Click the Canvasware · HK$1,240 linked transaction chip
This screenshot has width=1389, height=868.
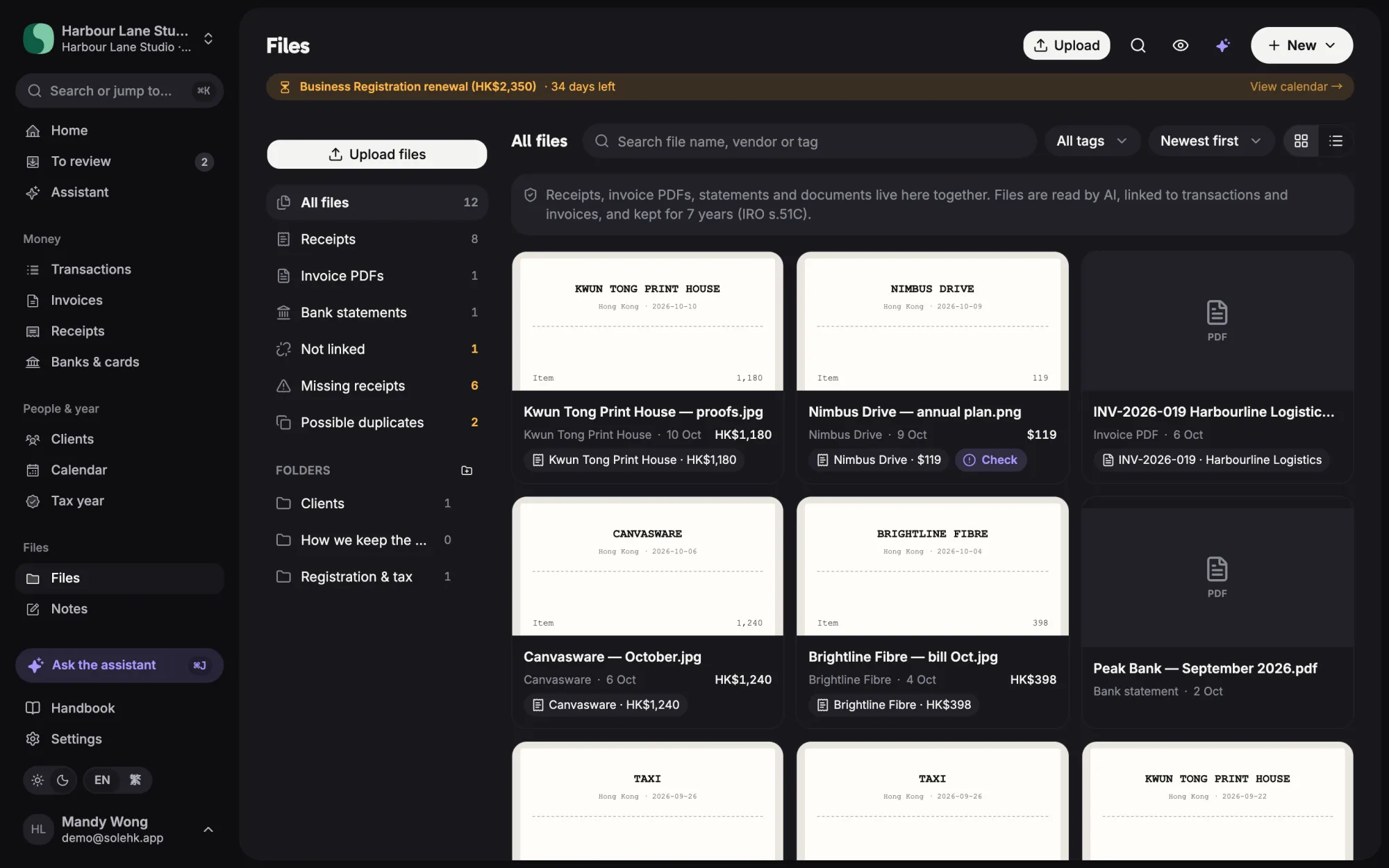point(606,705)
